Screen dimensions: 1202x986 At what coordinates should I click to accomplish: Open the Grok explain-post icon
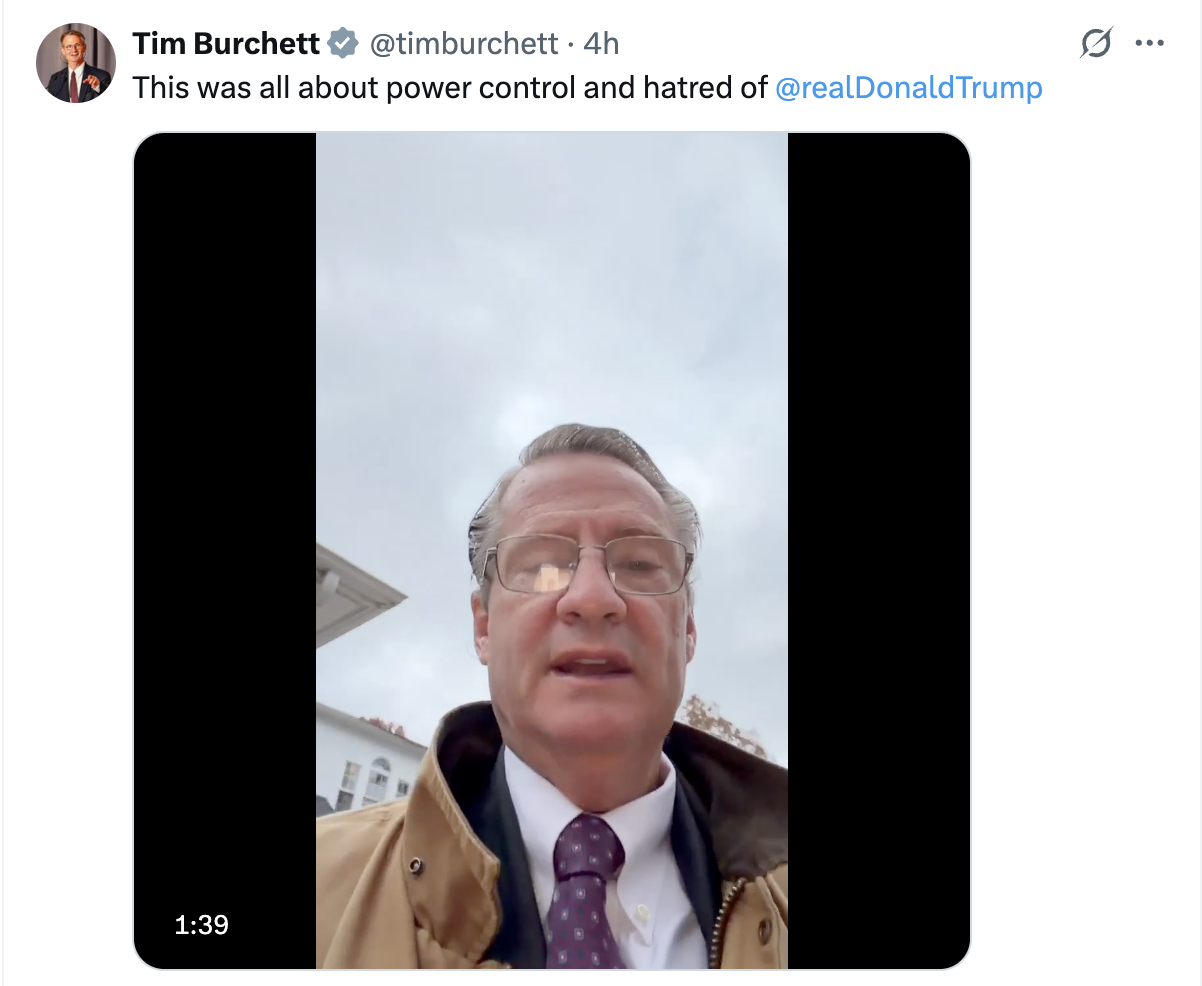[x=1096, y=43]
